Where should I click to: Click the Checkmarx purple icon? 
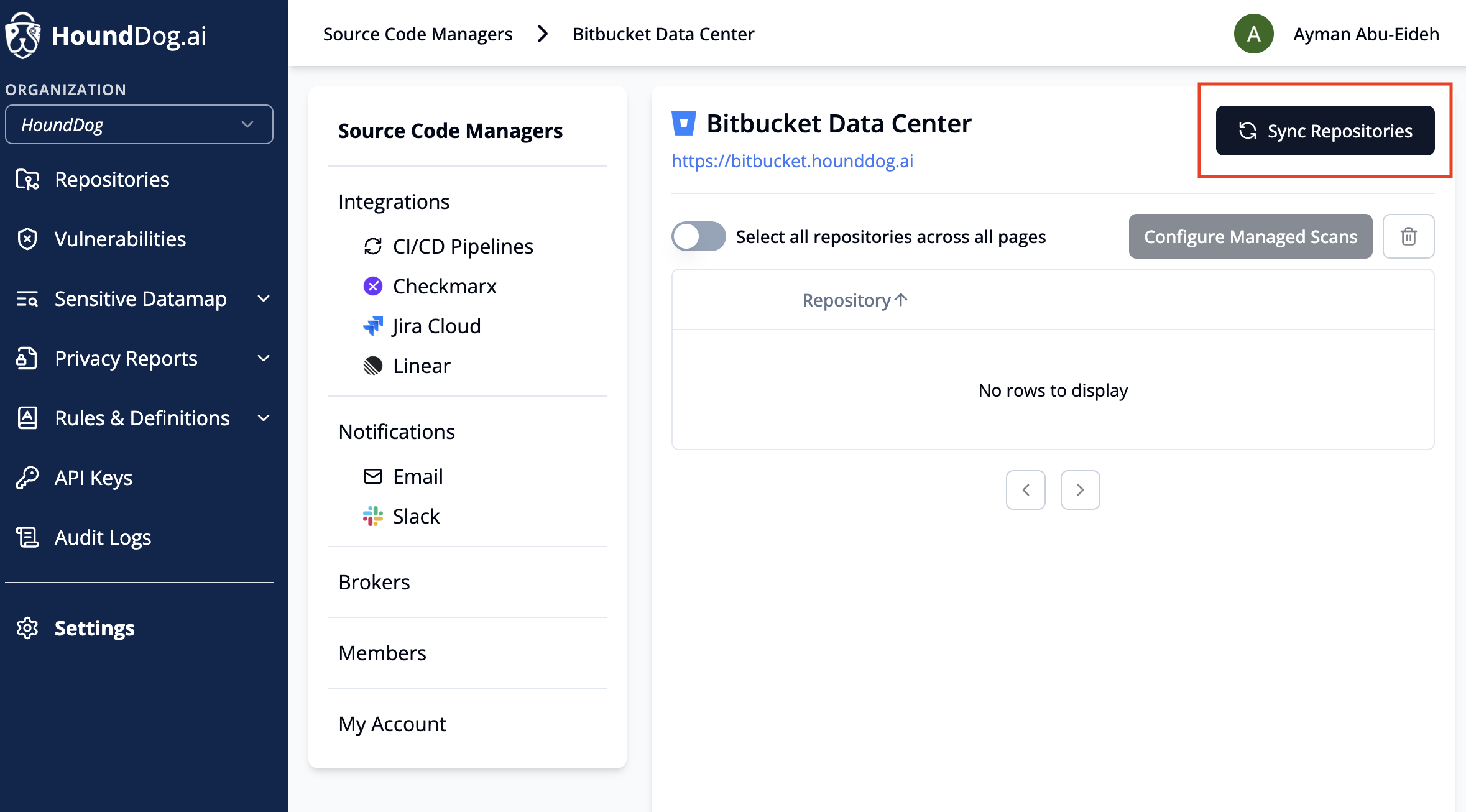[x=372, y=286]
